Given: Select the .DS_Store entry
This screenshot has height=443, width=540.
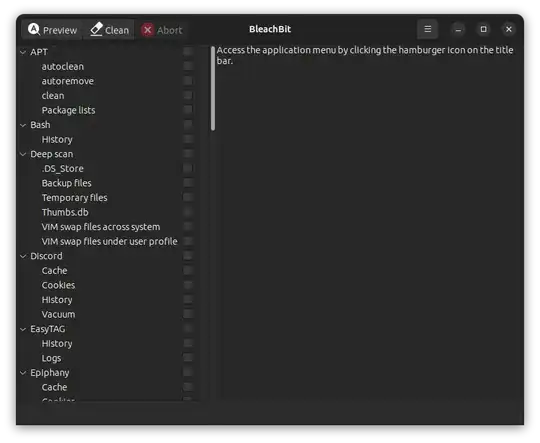Looking at the screenshot, I should [62, 168].
